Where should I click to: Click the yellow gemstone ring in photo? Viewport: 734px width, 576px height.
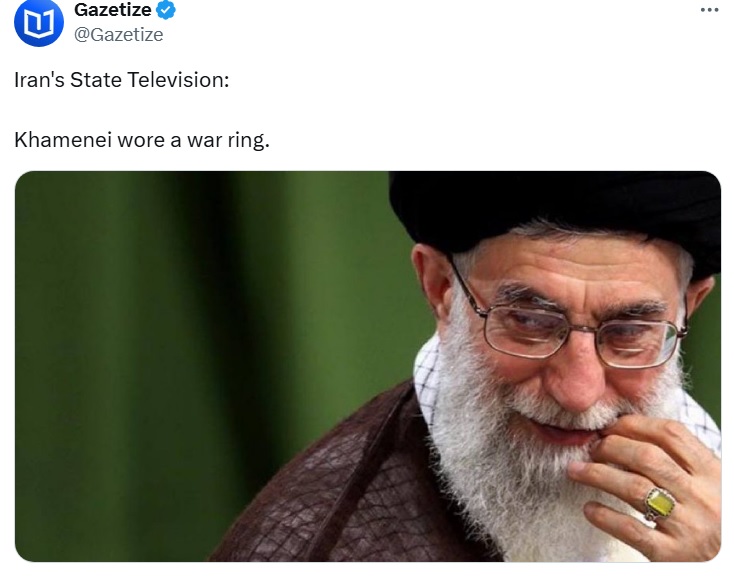tap(660, 504)
